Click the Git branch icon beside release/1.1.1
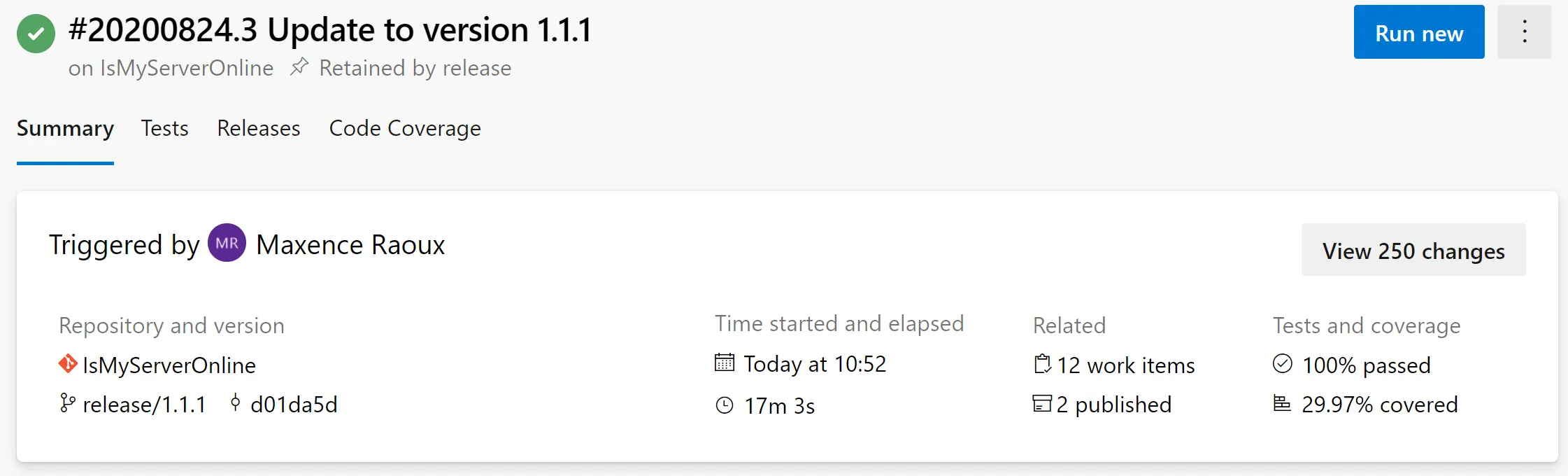The width and height of the screenshot is (1568, 476). click(67, 403)
